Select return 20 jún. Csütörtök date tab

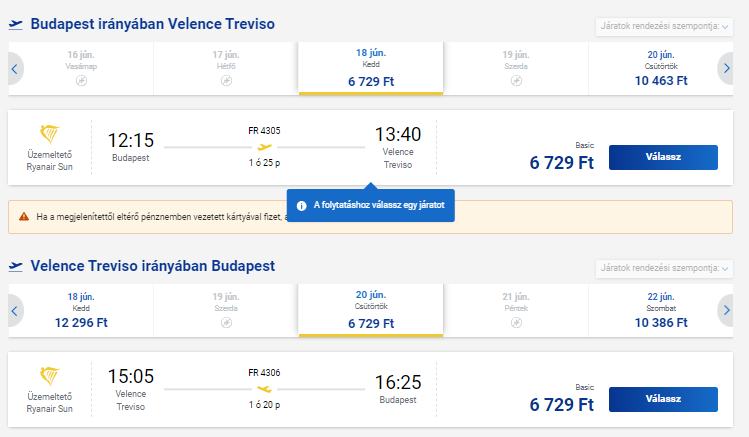click(371, 310)
